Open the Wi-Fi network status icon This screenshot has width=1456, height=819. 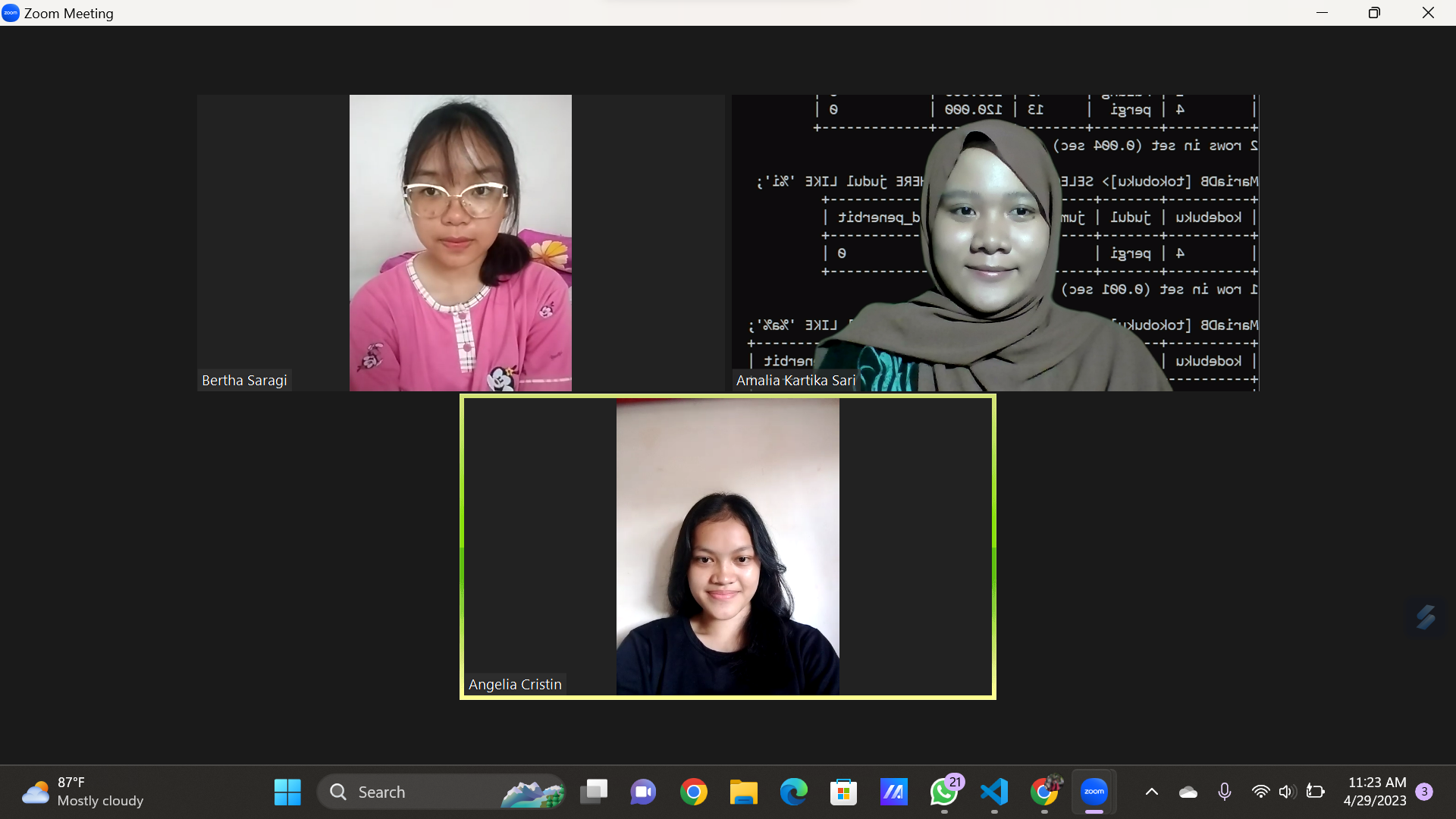click(x=1260, y=792)
